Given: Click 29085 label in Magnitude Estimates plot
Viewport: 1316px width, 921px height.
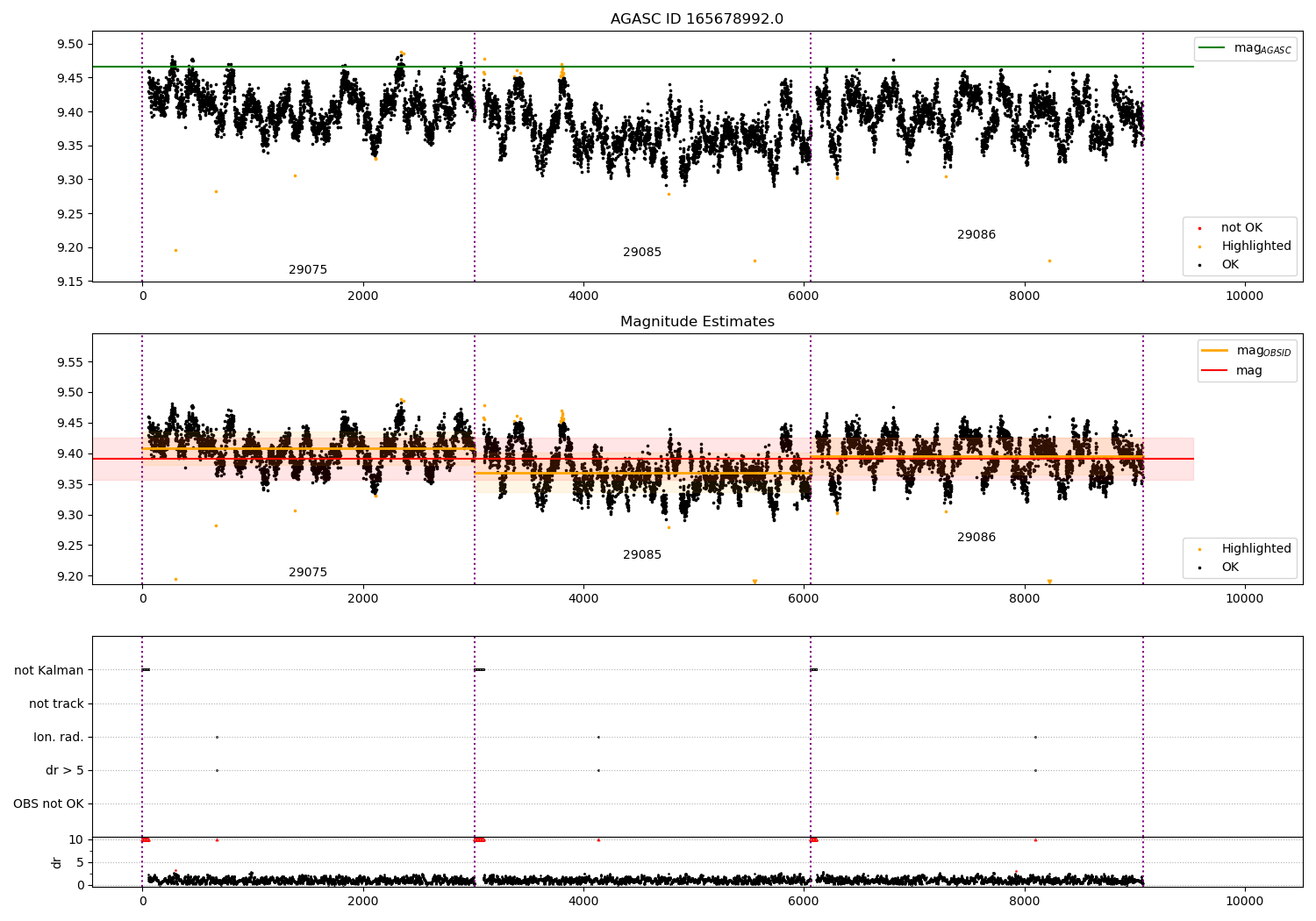Looking at the screenshot, I should [642, 555].
